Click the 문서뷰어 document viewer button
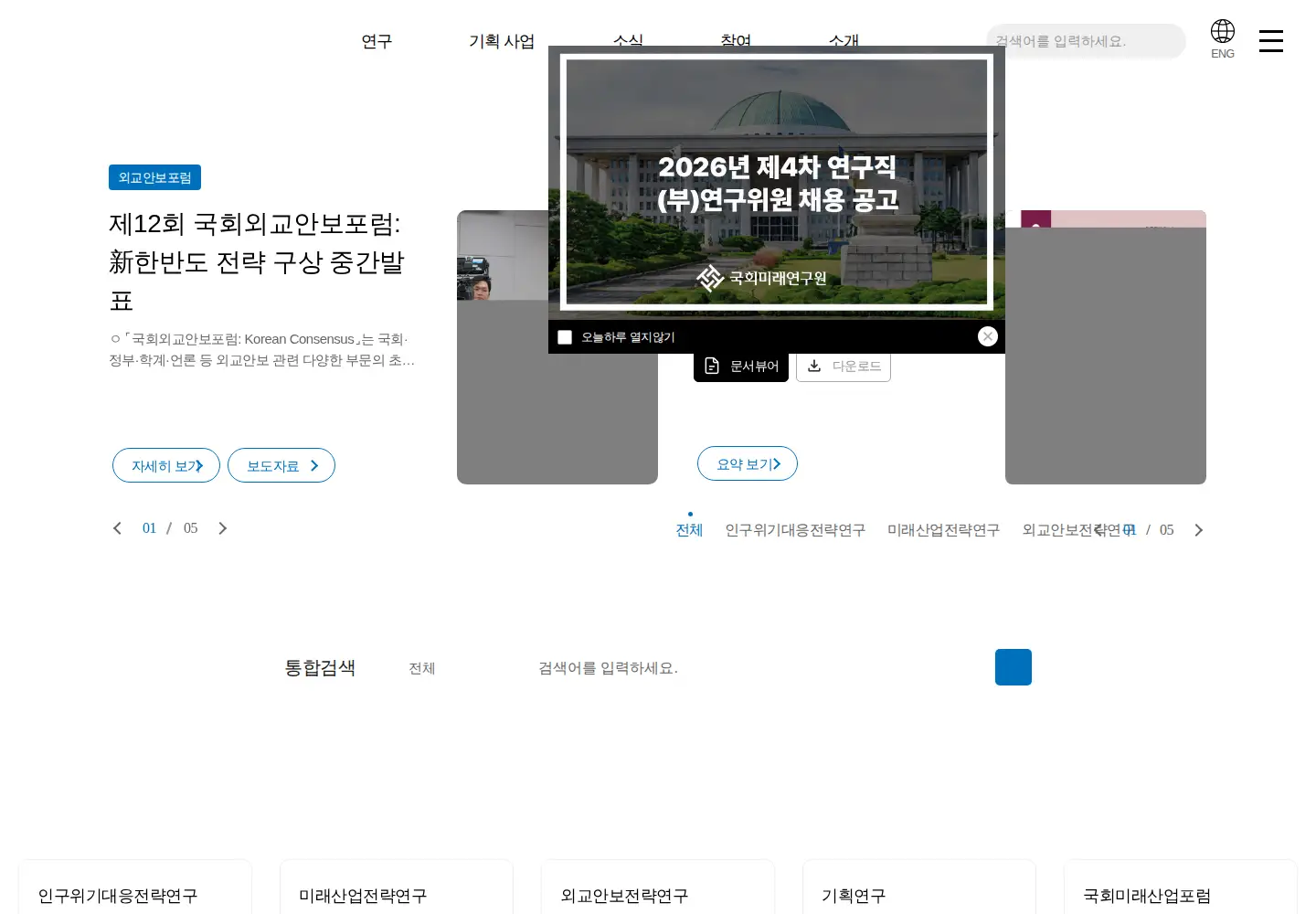 [x=741, y=367]
